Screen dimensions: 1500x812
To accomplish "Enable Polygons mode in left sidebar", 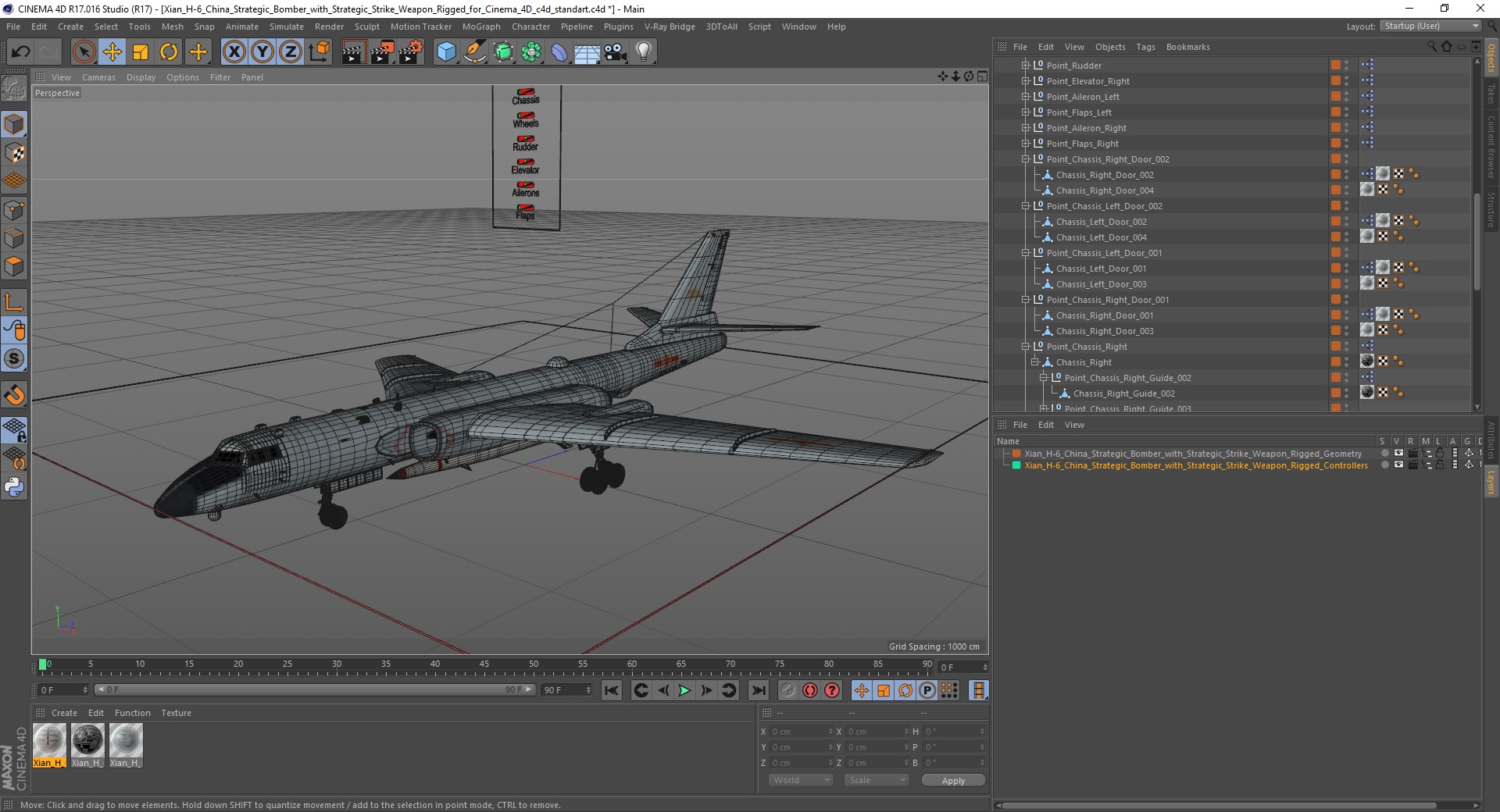I will point(14,266).
